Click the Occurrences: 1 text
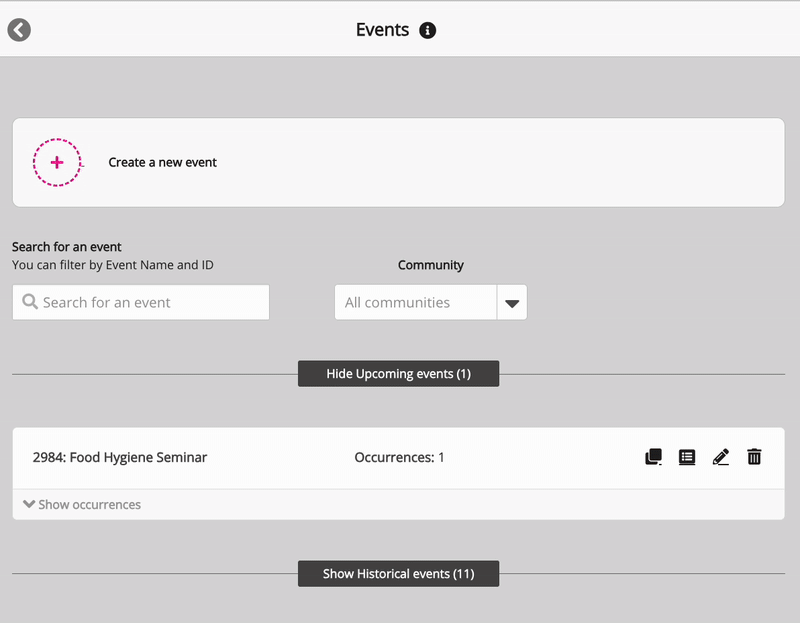 [399, 458]
